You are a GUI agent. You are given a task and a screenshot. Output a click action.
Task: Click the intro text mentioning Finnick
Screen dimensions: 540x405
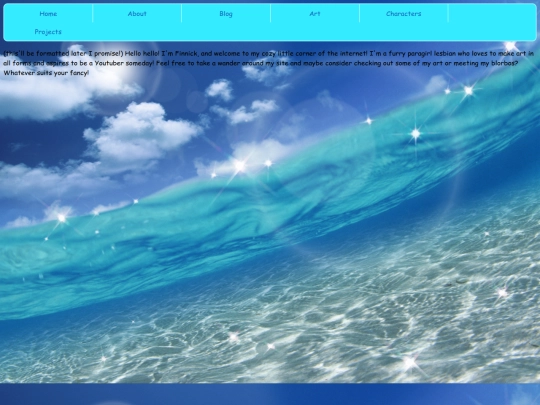click(268, 63)
